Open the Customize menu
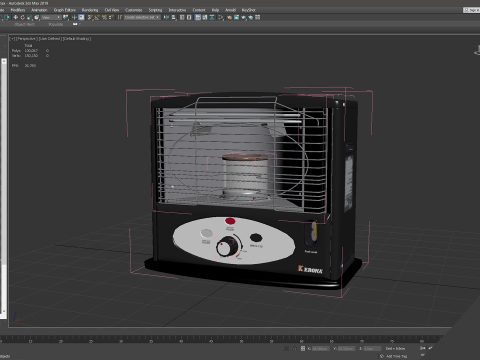The height and width of the screenshot is (360, 480). pos(134,10)
